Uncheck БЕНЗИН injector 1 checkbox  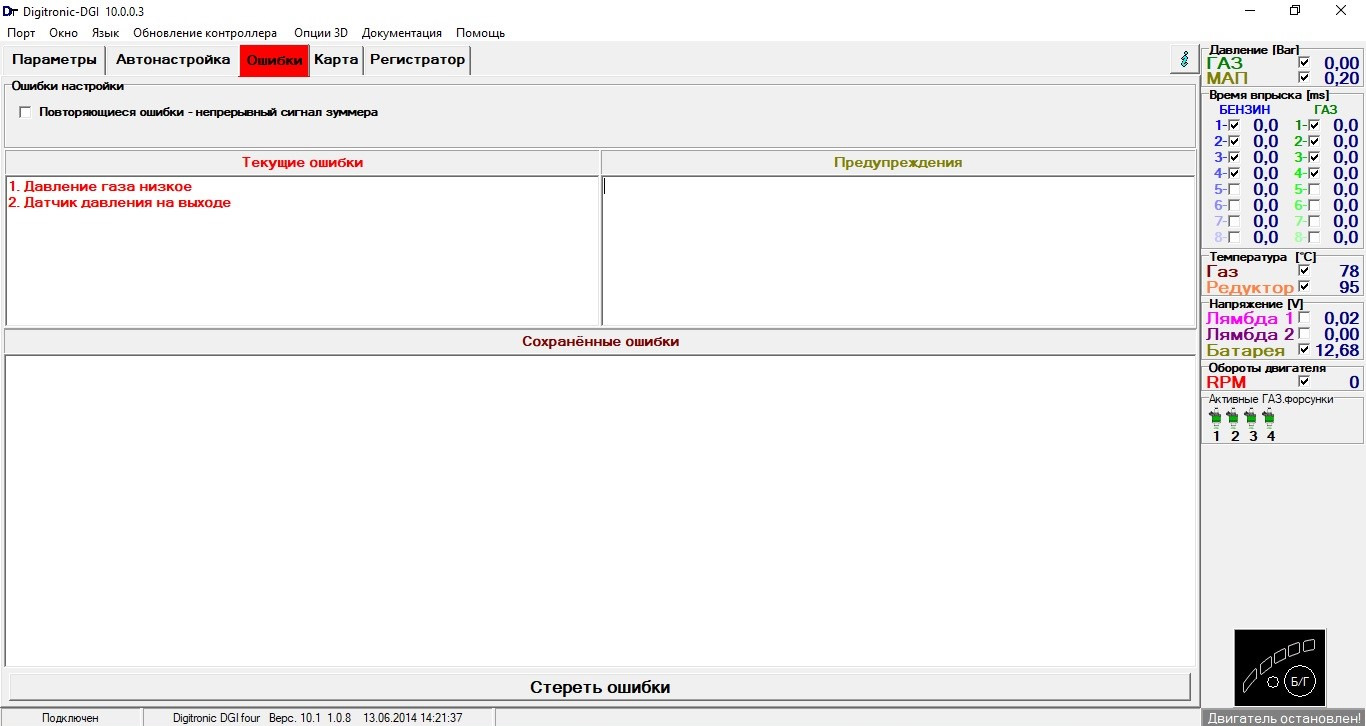coord(1234,125)
